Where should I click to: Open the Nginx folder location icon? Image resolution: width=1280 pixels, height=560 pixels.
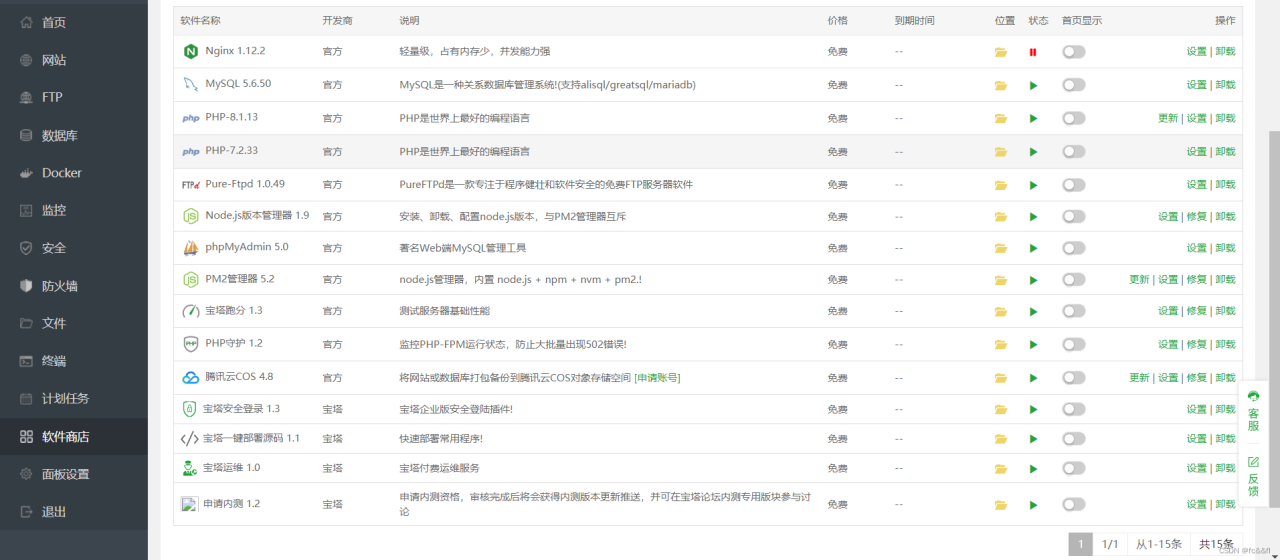click(x=1001, y=52)
